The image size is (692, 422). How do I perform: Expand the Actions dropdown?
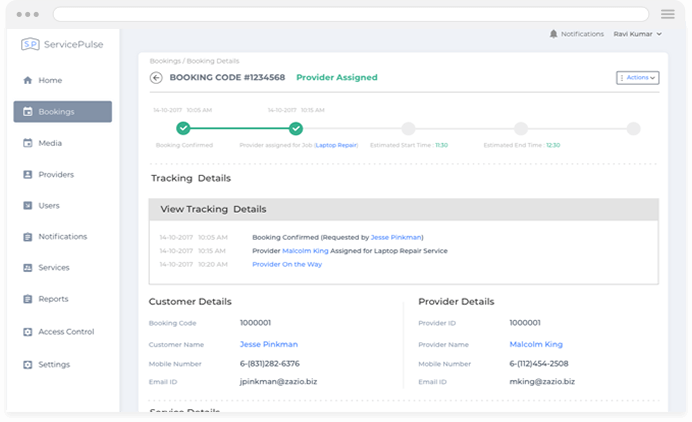click(x=638, y=77)
